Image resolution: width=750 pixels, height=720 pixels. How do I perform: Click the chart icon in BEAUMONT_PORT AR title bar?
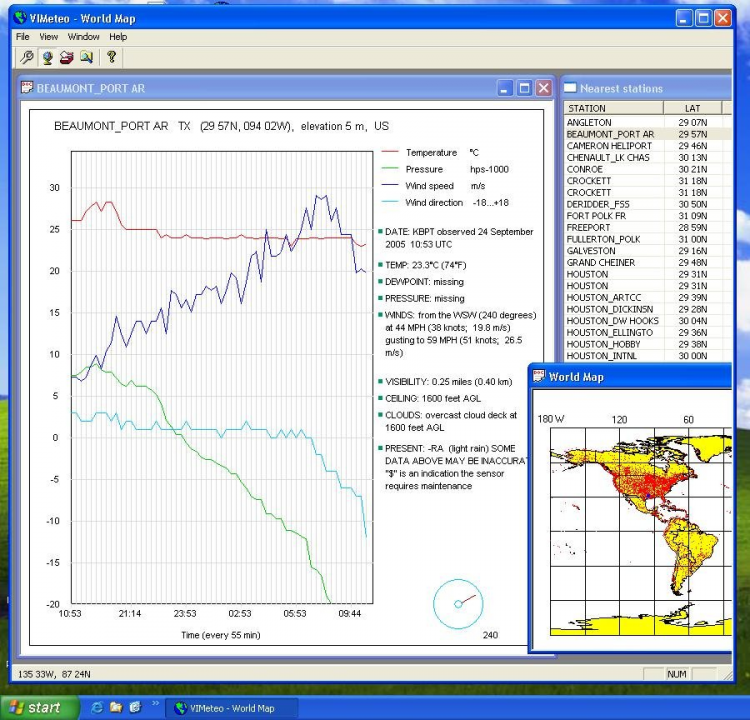26,88
